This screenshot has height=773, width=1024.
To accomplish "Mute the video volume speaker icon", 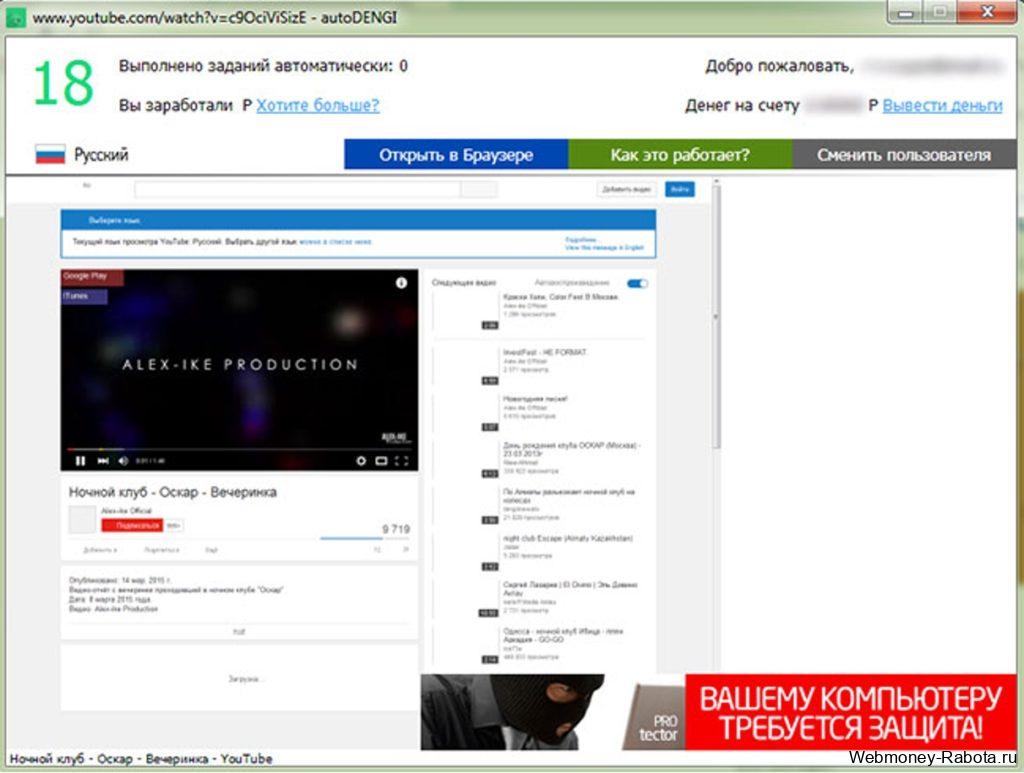I will pos(123,461).
